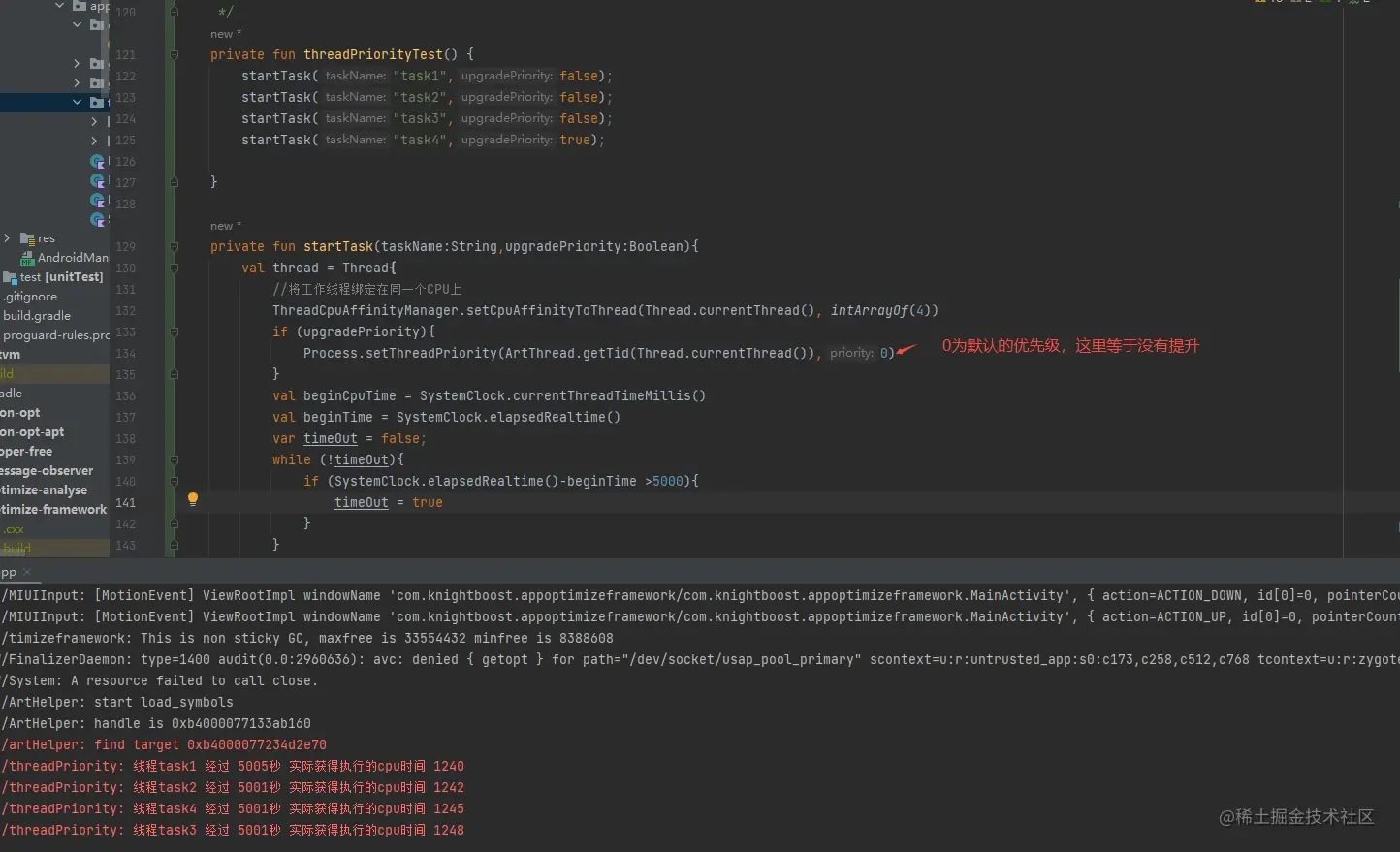Viewport: 1400px width, 852px height.
Task: Click setCpuAffinityToThread call
Action: point(552,311)
